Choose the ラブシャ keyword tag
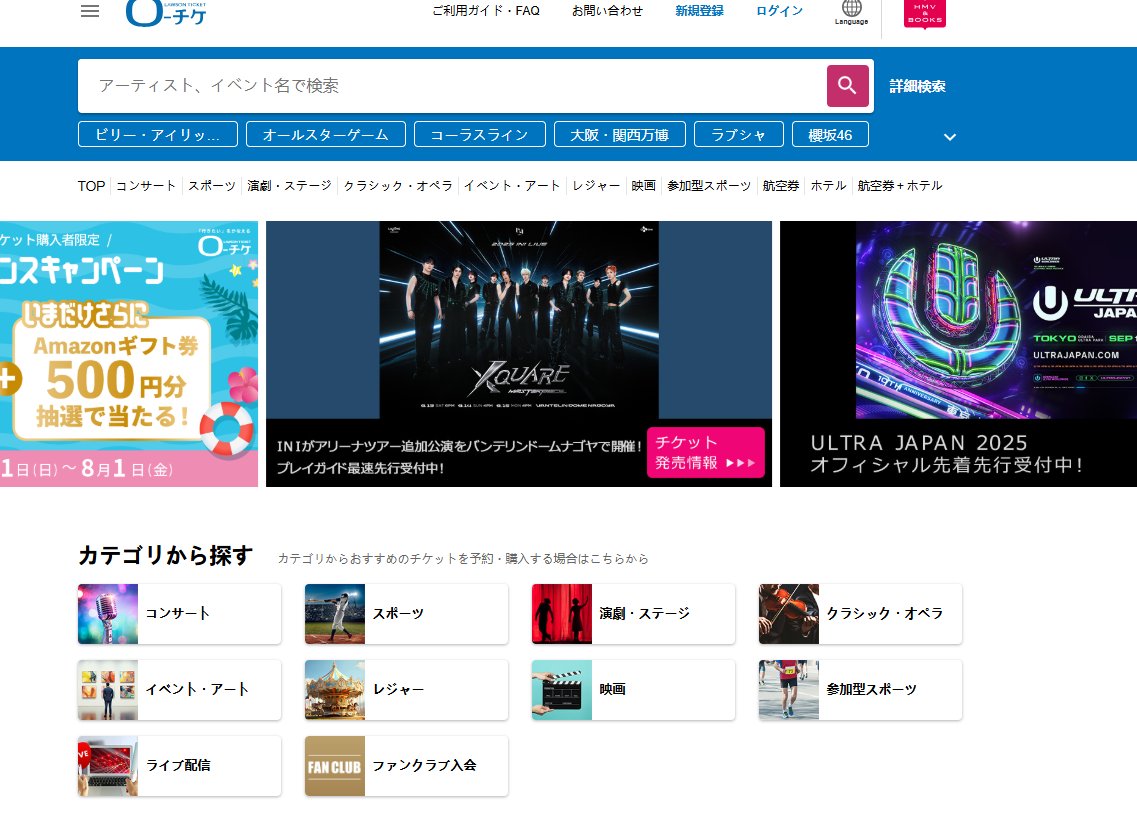1137x820 pixels. [739, 135]
